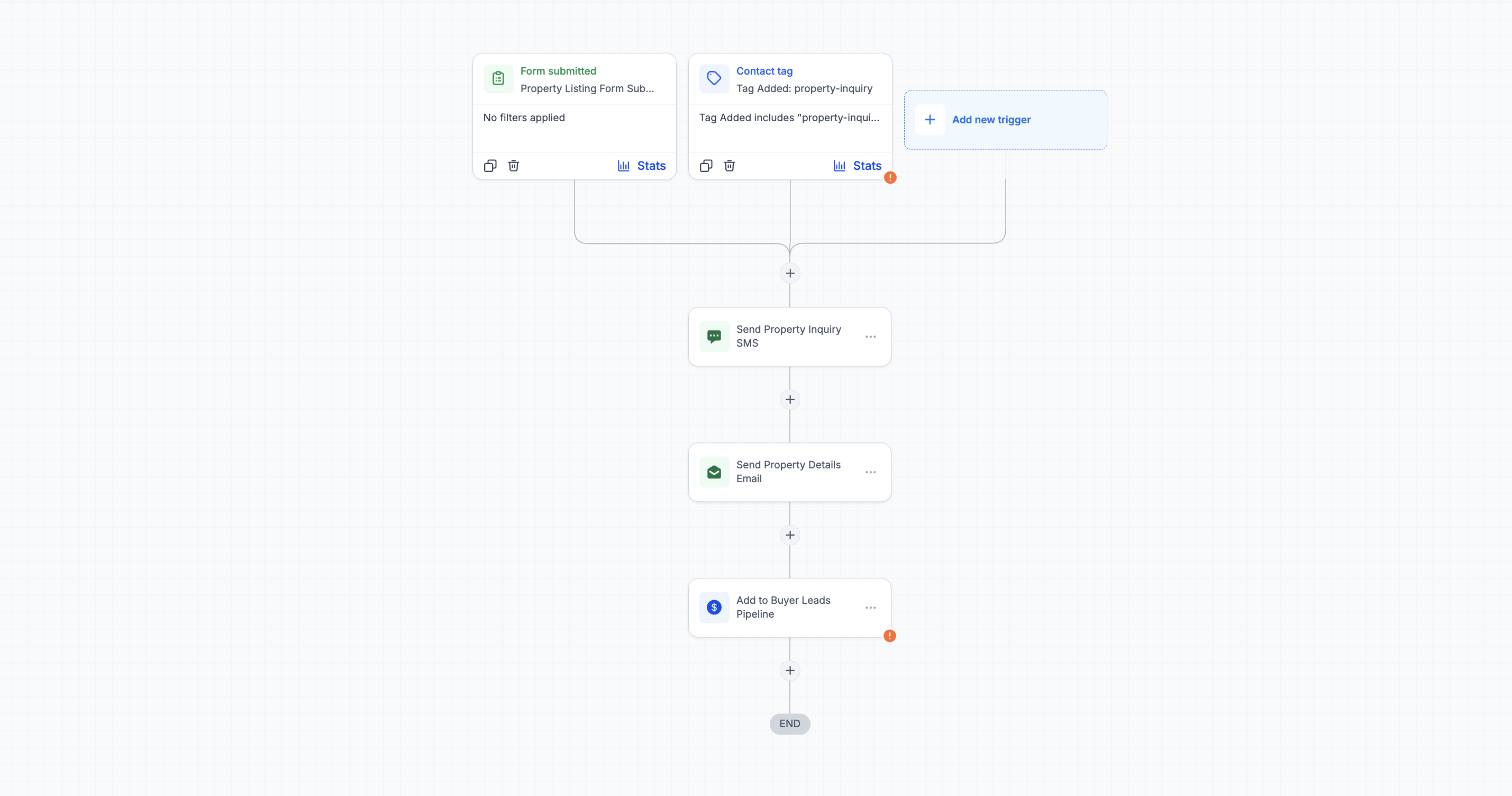Add new trigger
This screenshot has height=796, width=1512.
pyautogui.click(x=1006, y=120)
